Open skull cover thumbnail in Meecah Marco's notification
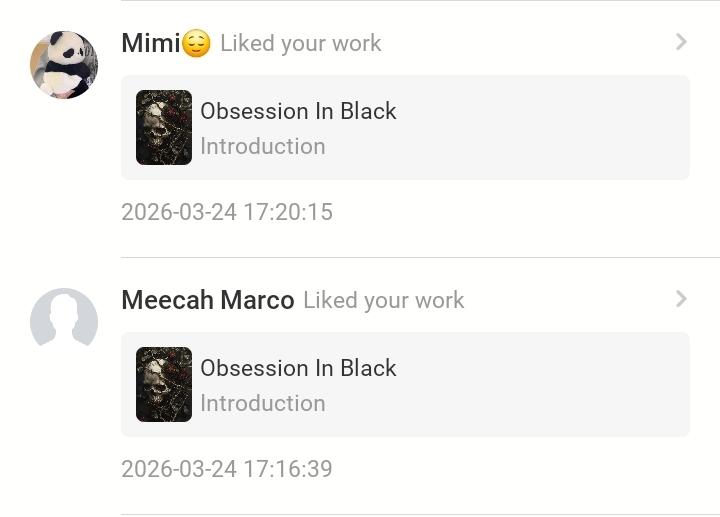720x517 pixels. point(164,384)
